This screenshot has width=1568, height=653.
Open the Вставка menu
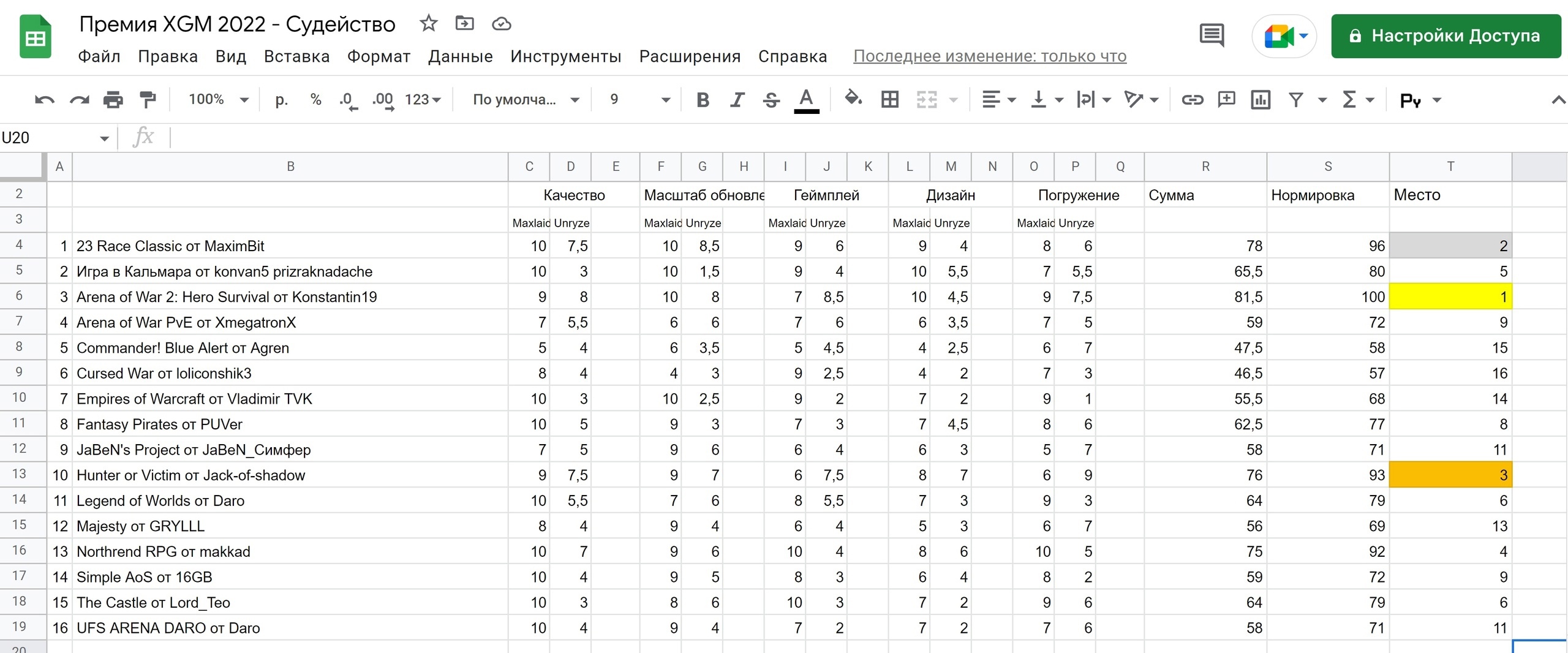pyautogui.click(x=296, y=56)
